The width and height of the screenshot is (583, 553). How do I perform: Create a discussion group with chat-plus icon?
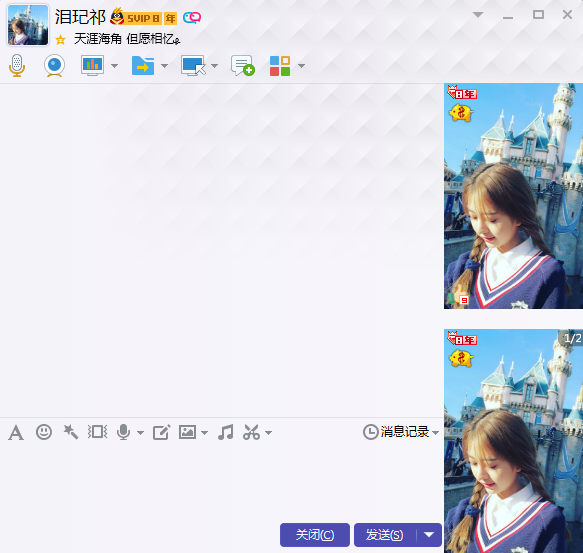coord(243,65)
